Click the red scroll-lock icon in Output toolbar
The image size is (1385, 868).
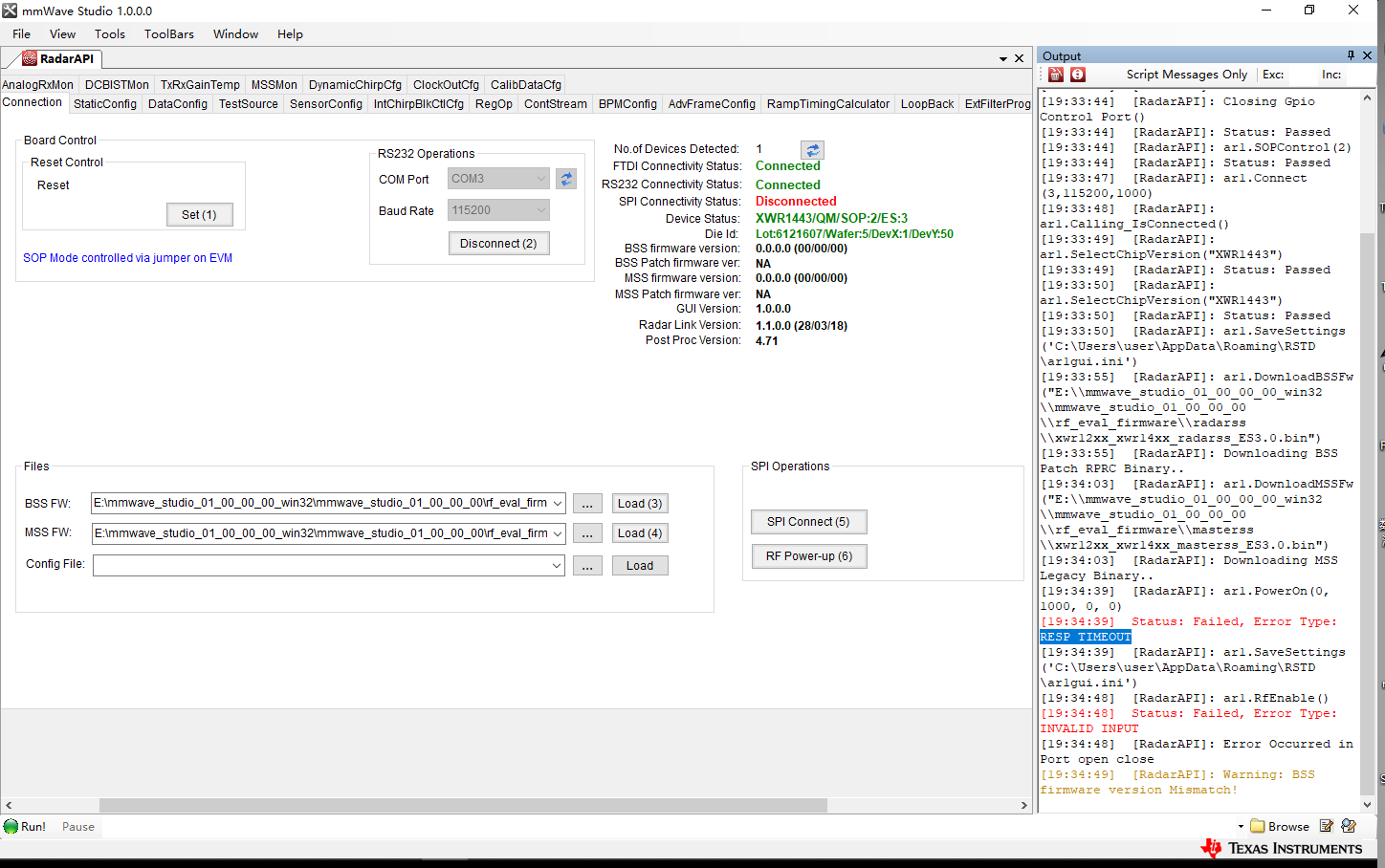tap(1078, 75)
